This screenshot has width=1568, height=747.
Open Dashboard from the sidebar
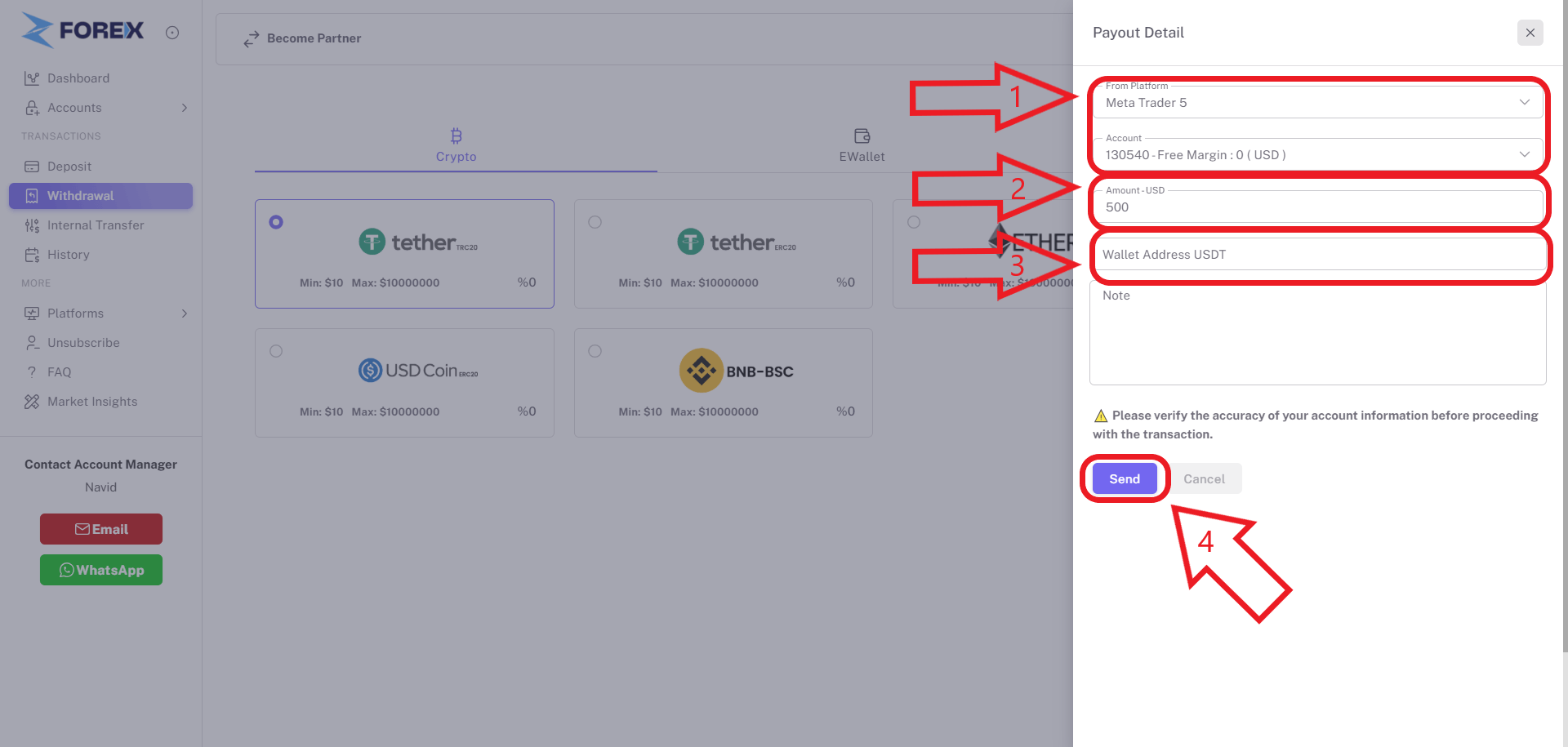tap(100, 78)
